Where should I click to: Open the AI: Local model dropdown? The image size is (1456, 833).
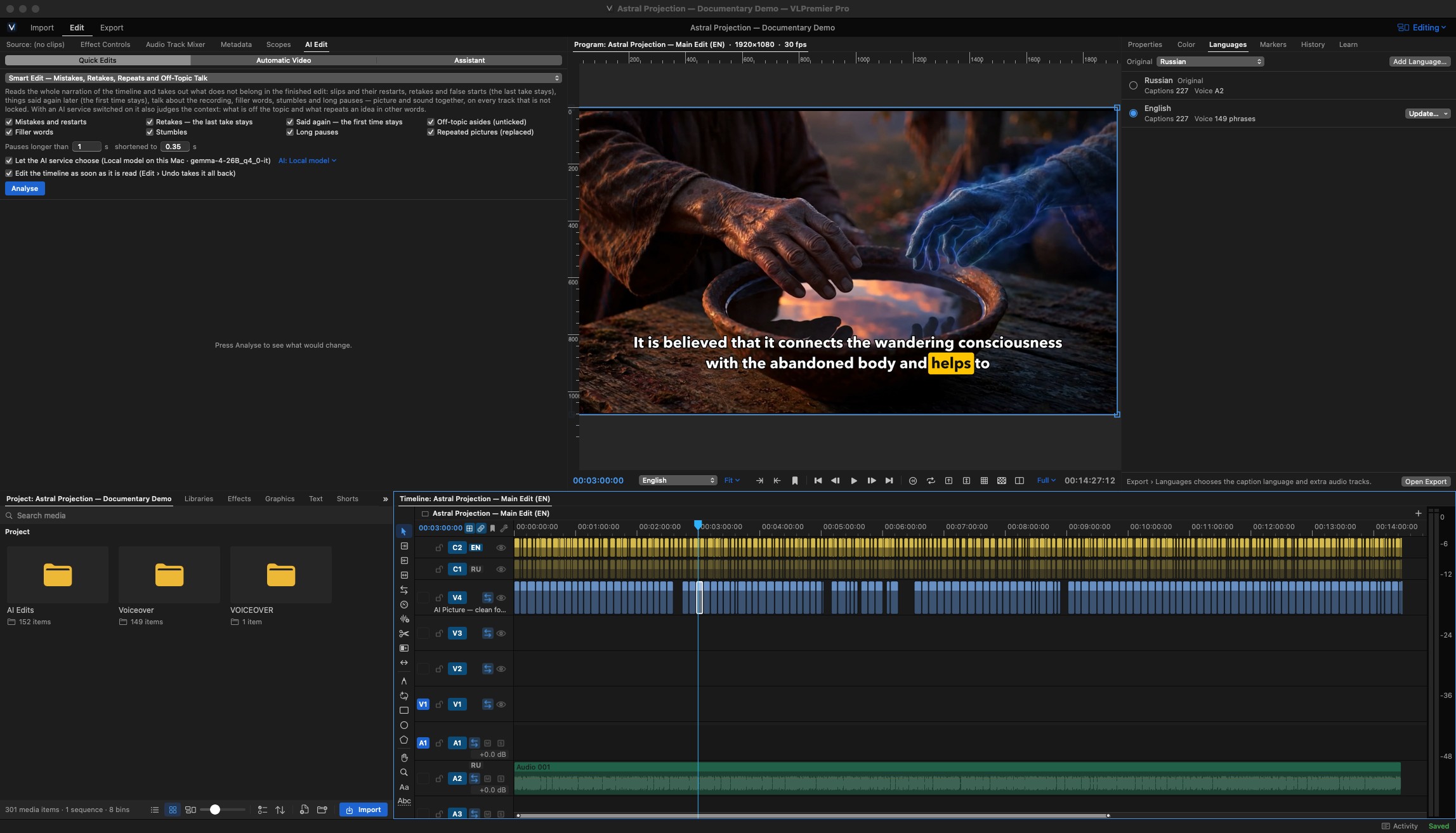307,161
